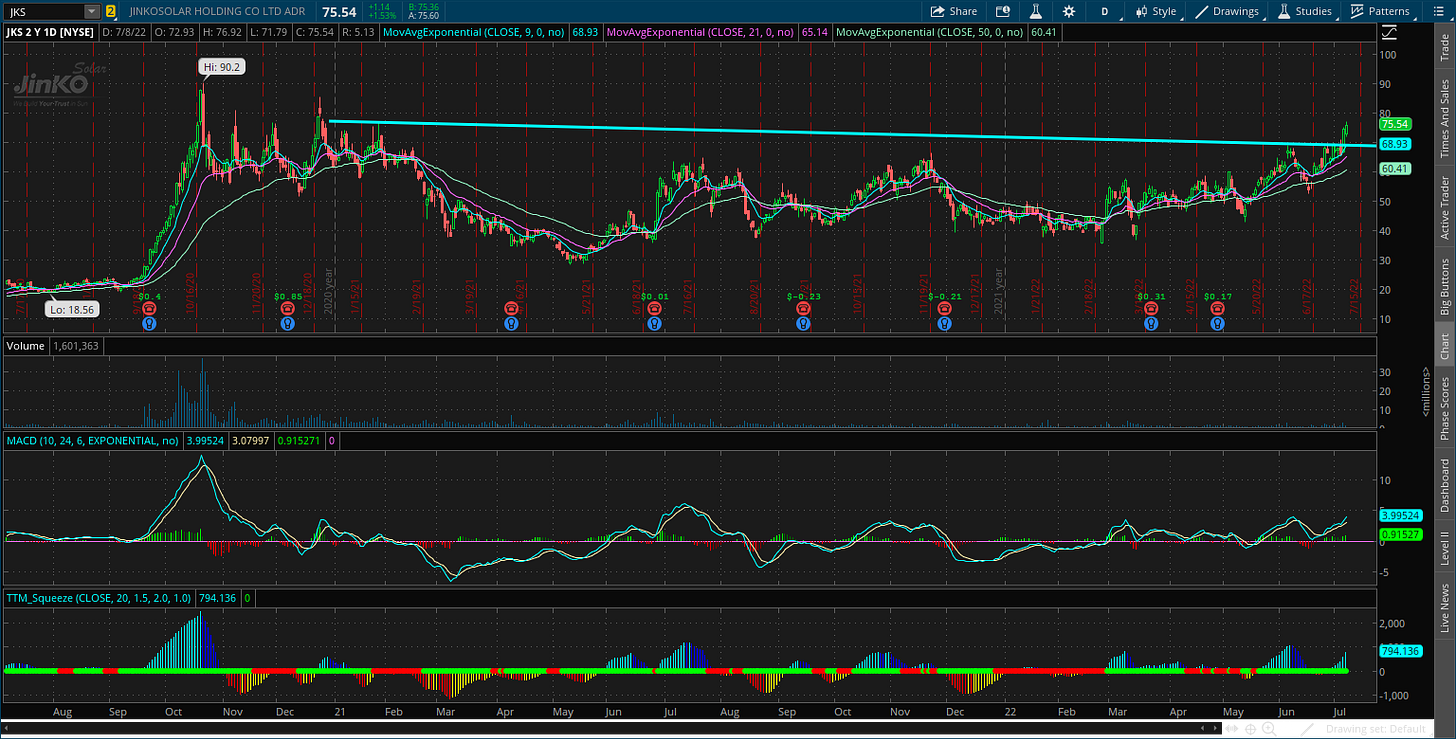This screenshot has height=739, width=1456.
Task: Open the D timeframe dropdown
Action: (x=1105, y=11)
